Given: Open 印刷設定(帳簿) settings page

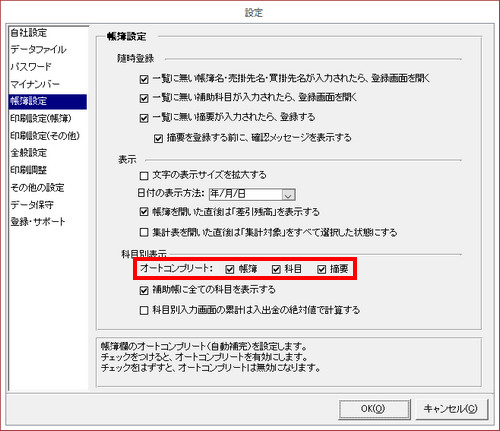Looking at the screenshot, I should [x=41, y=118].
